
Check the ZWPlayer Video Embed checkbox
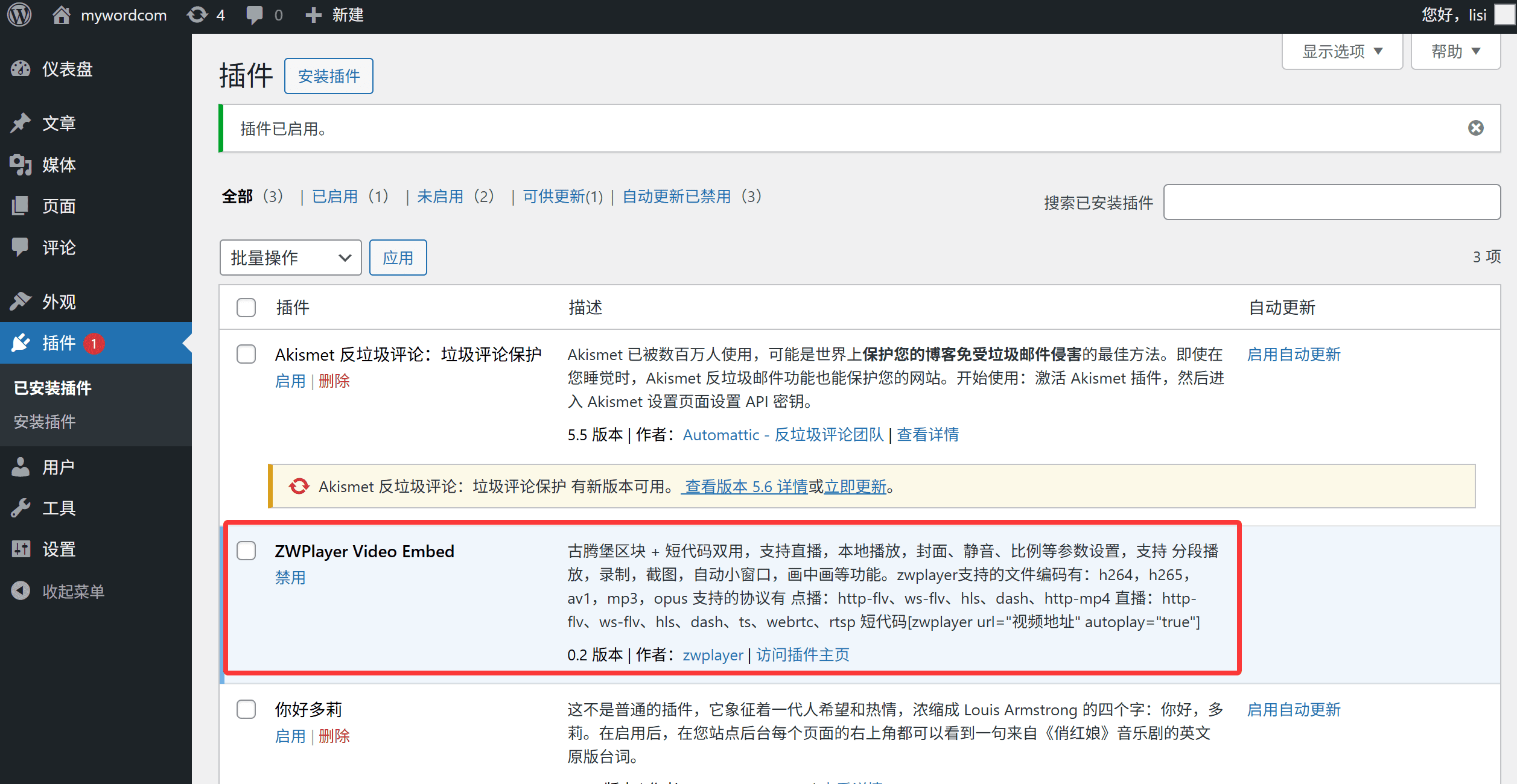(x=246, y=551)
